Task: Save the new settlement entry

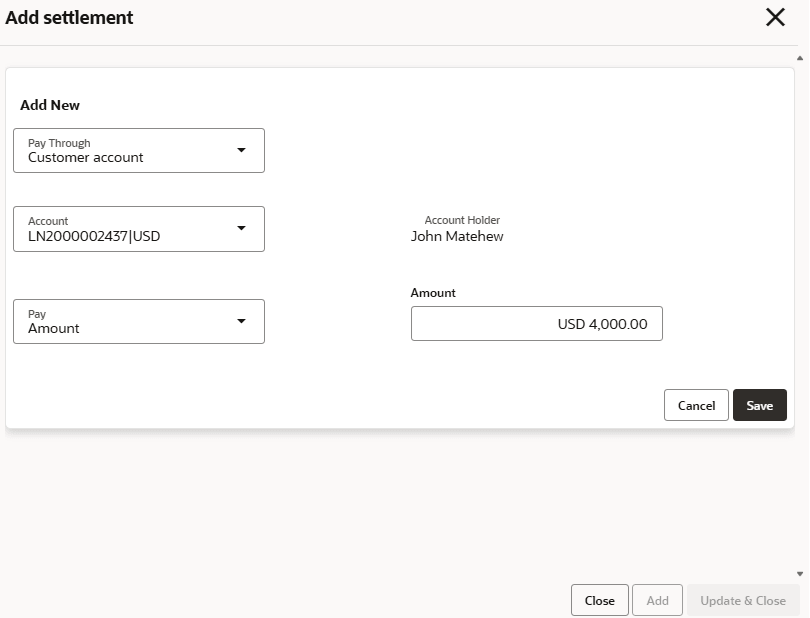Action: [x=760, y=405]
